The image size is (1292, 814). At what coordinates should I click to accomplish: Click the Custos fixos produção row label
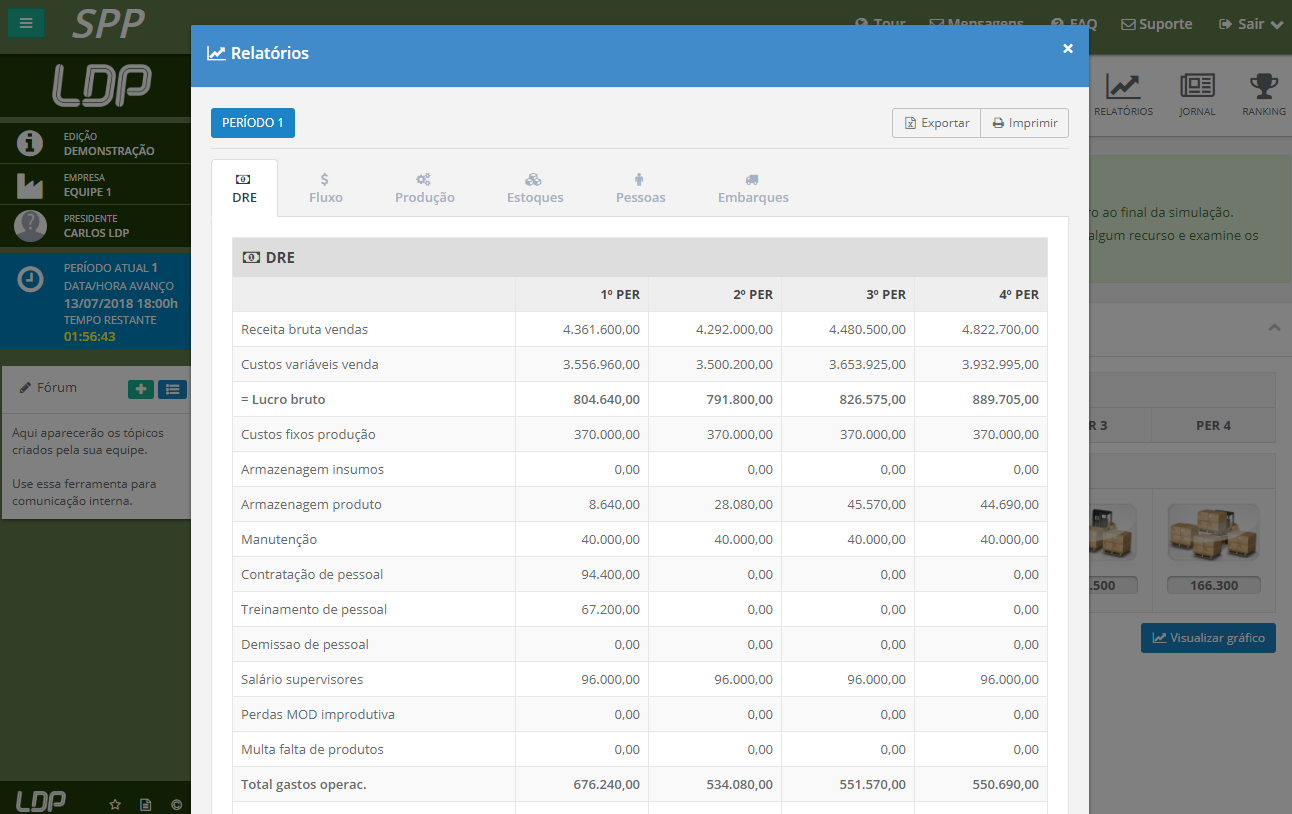308,434
